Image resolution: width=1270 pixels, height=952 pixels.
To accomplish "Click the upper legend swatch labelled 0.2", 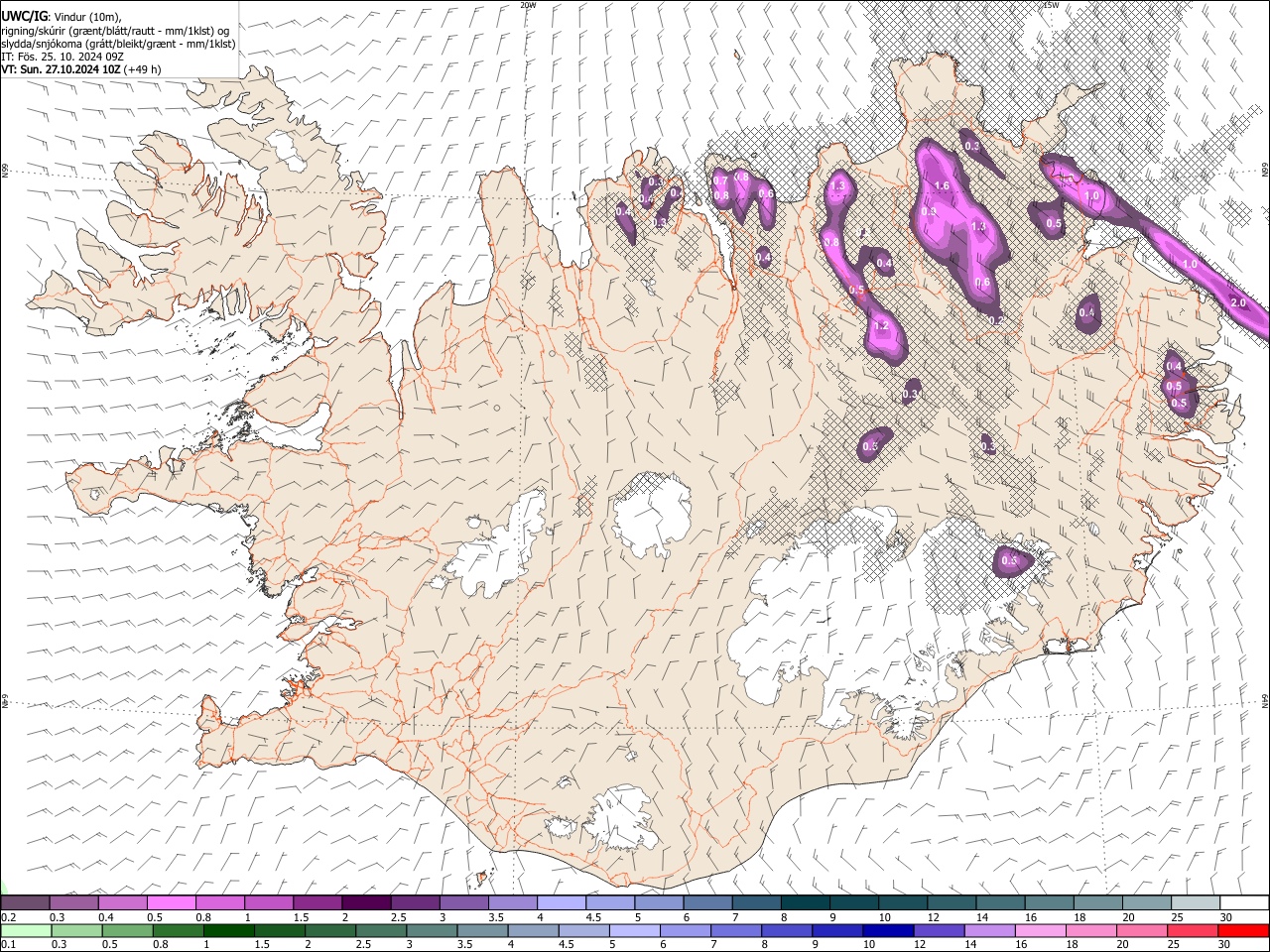I will point(25,903).
